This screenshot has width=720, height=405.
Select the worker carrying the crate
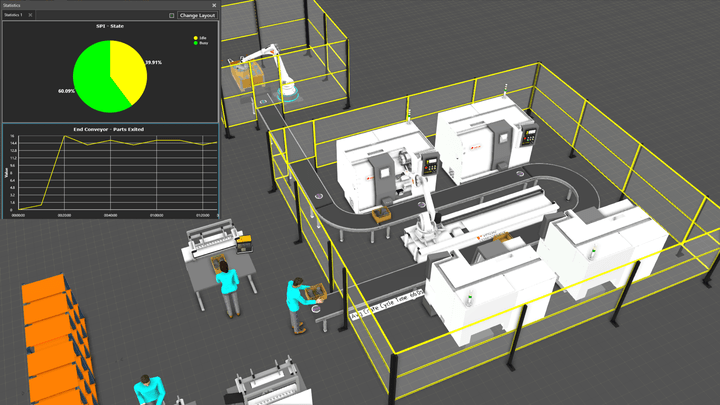[x=299, y=304]
